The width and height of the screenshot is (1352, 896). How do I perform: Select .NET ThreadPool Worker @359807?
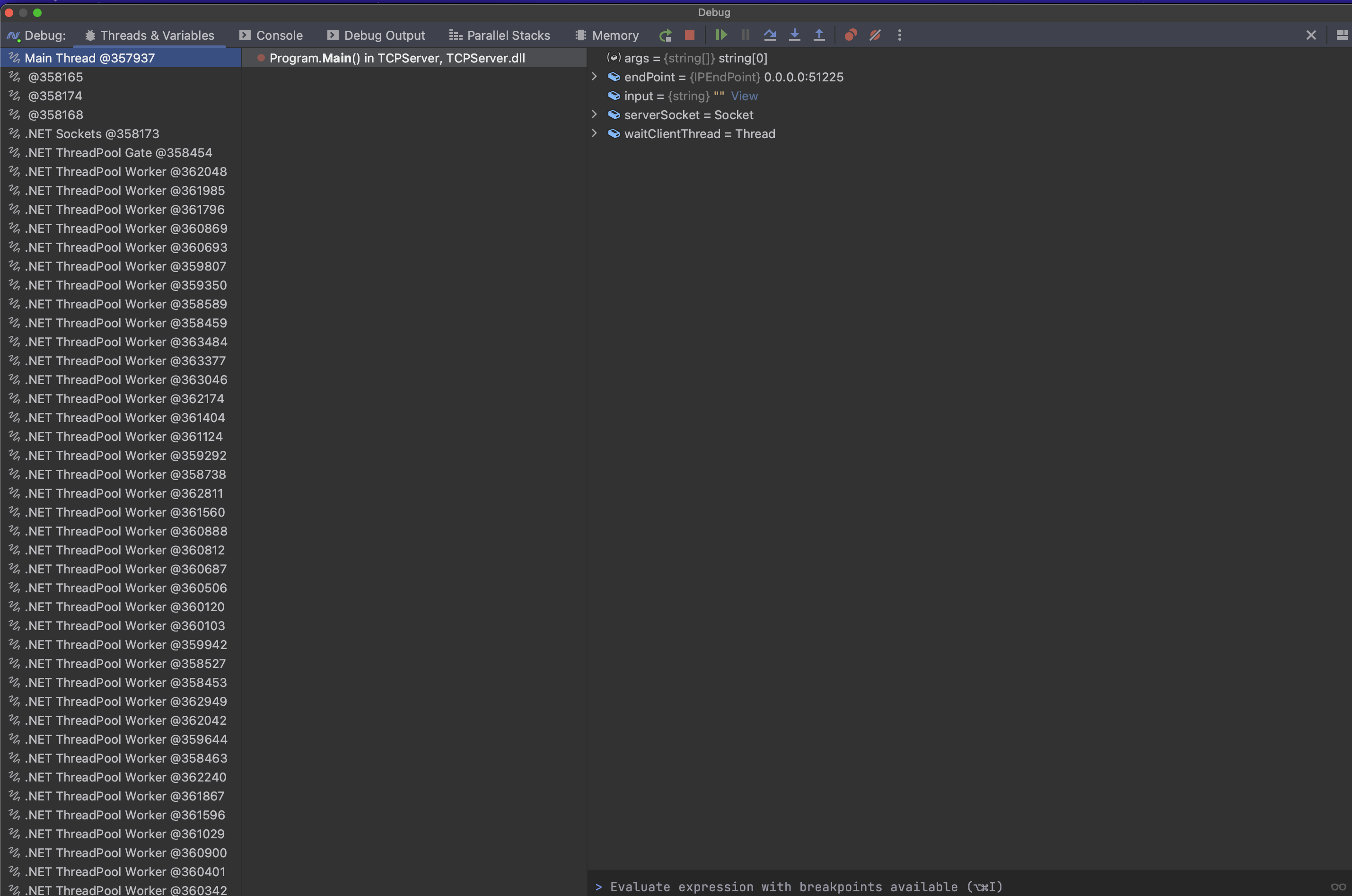click(x=121, y=266)
